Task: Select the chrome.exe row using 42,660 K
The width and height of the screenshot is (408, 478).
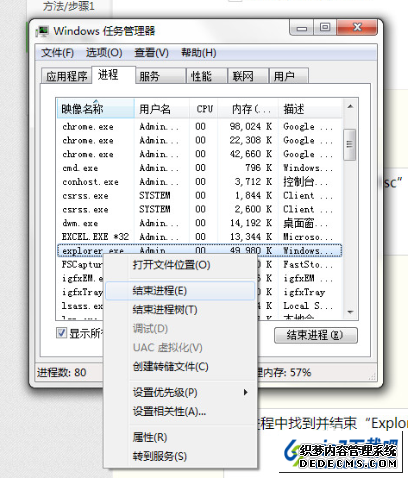Action: [x=199, y=154]
